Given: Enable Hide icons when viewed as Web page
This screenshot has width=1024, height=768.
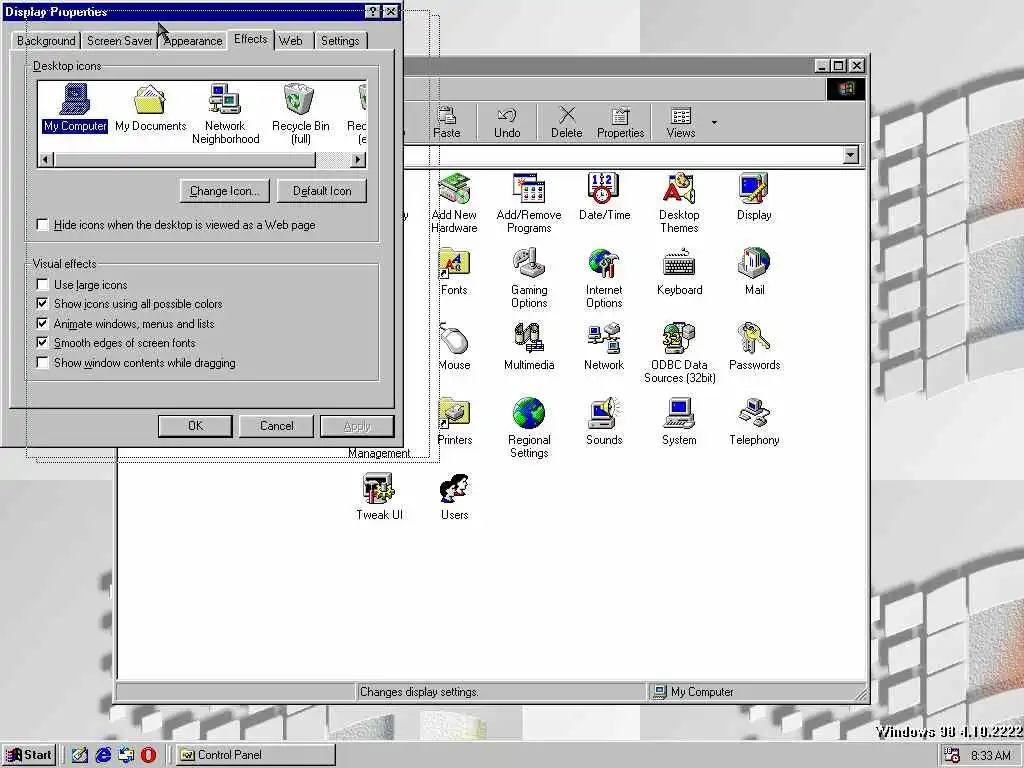Looking at the screenshot, I should pyautogui.click(x=42, y=225).
